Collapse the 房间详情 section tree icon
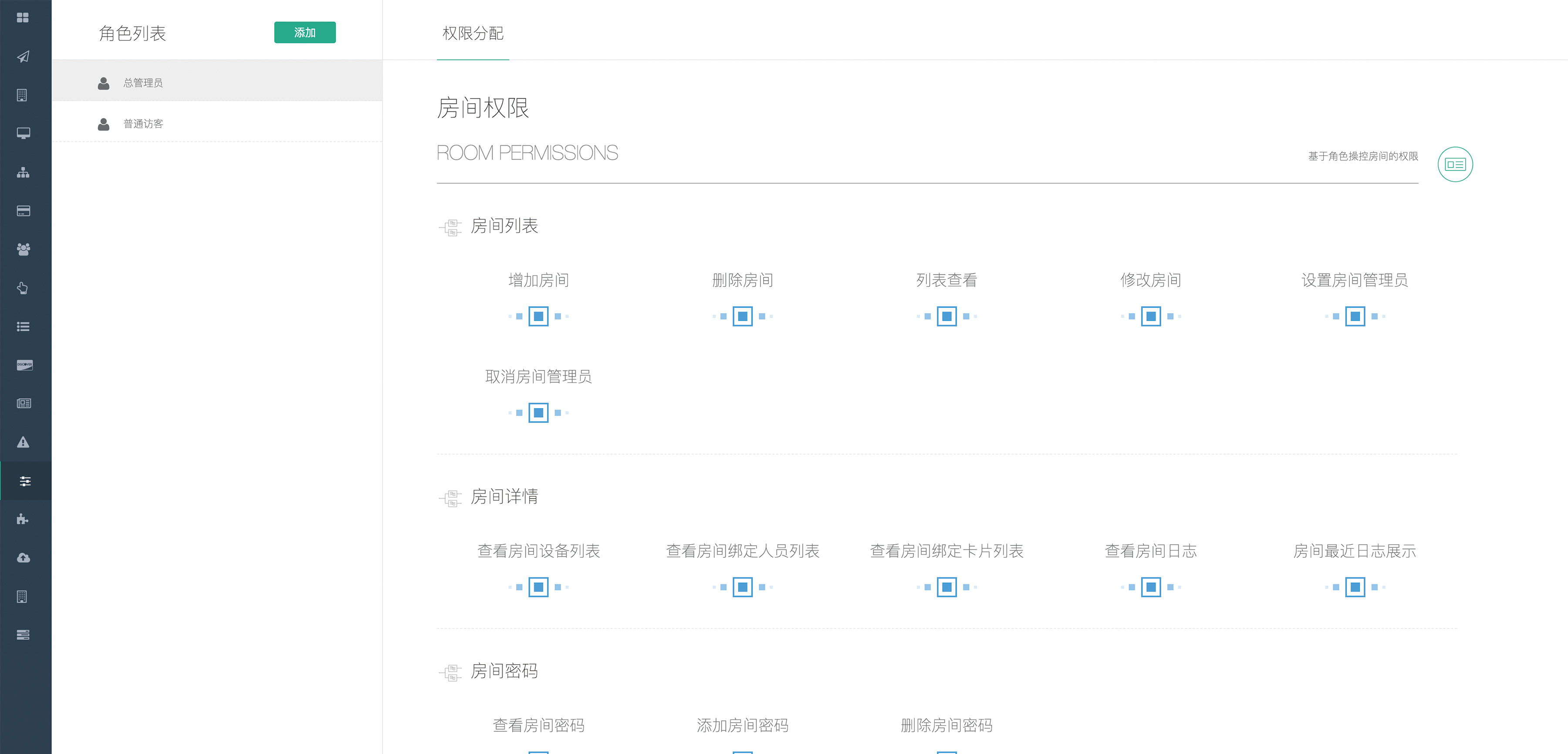Image resolution: width=1568 pixels, height=754 pixels. tap(450, 498)
